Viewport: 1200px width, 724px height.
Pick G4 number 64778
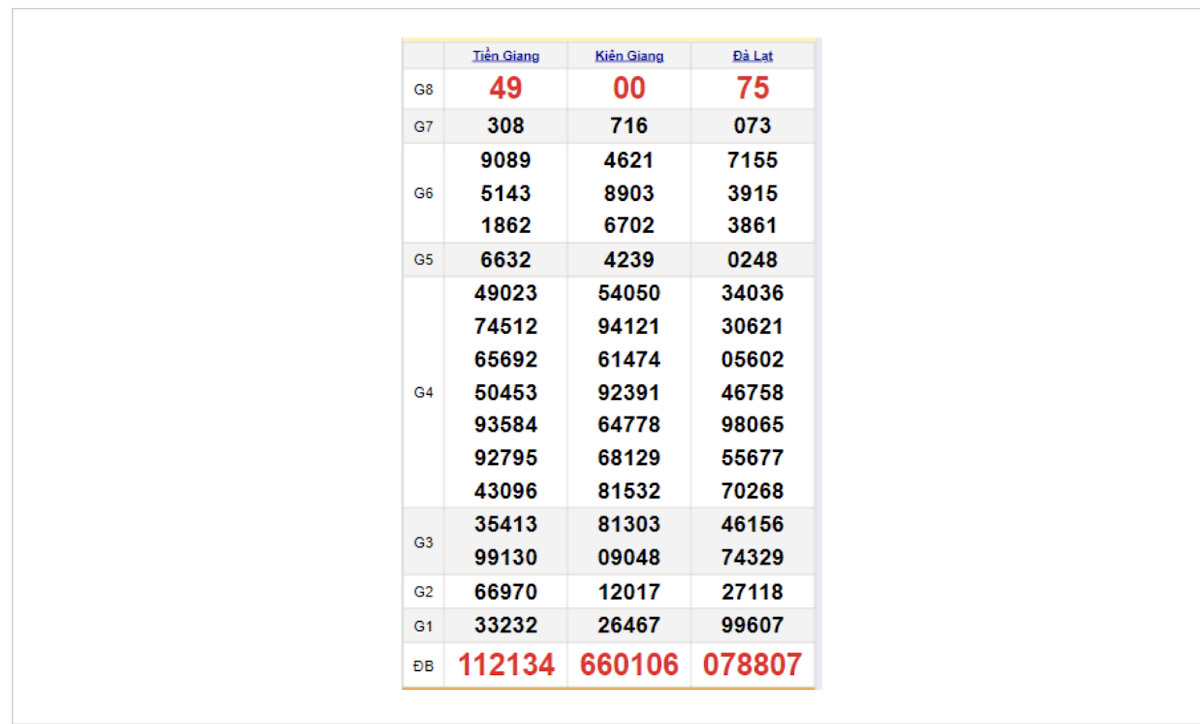629,424
